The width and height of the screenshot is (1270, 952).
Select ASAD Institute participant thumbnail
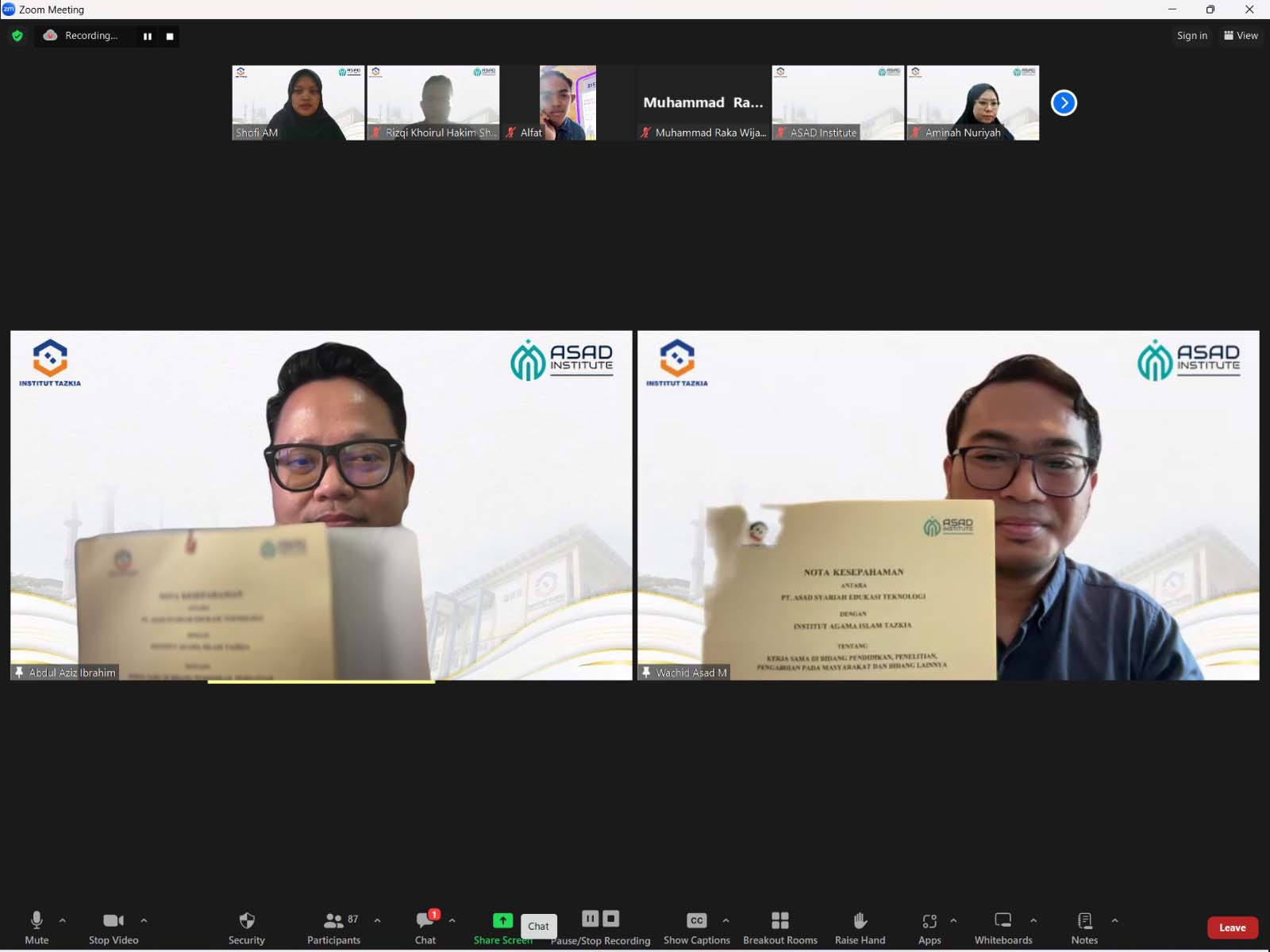(838, 103)
